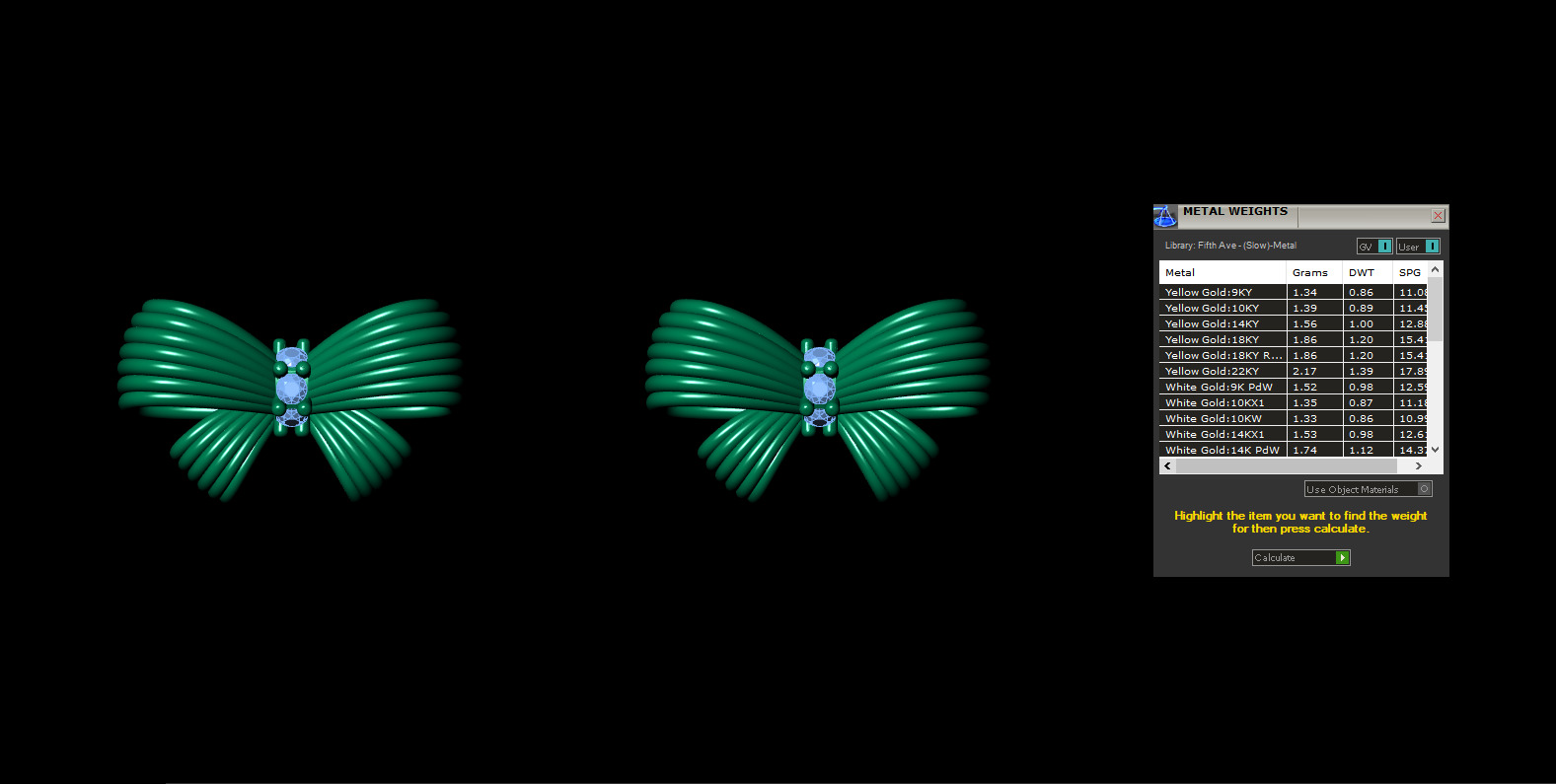Click the scroll up arrow of metals list

[x=1436, y=269]
